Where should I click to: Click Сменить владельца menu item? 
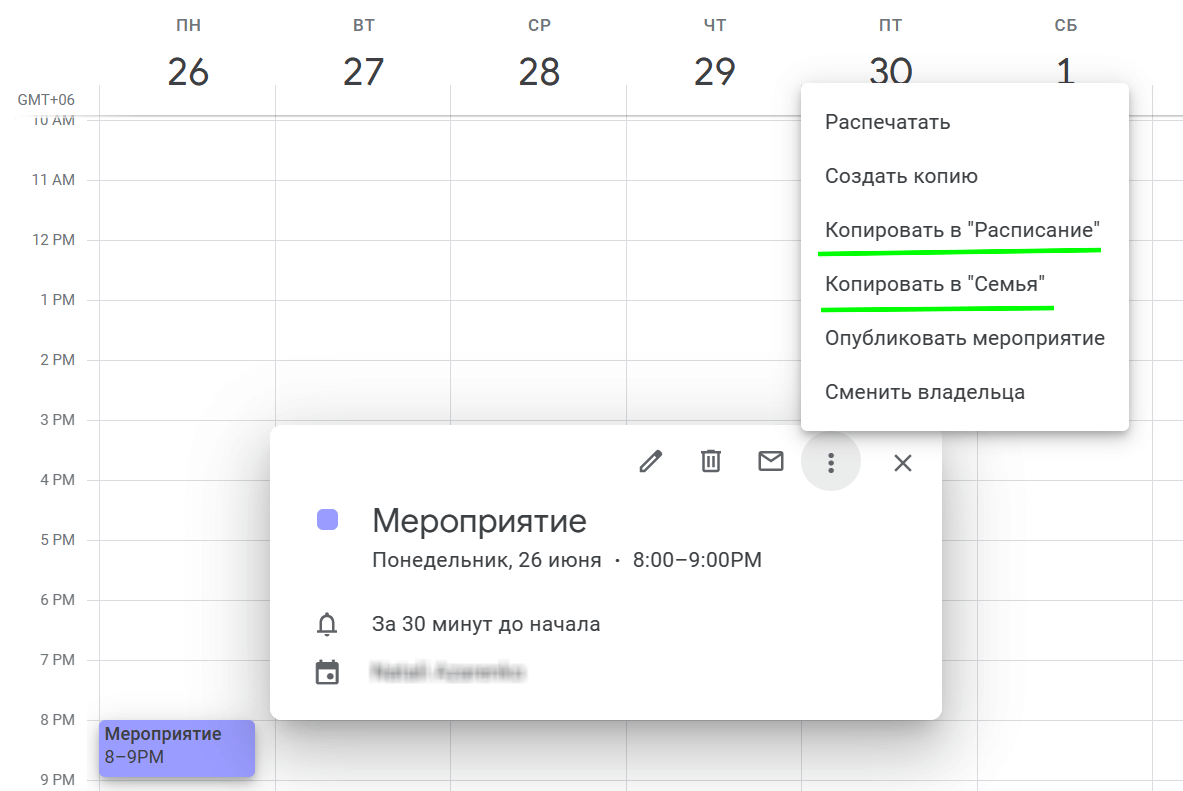click(x=964, y=392)
